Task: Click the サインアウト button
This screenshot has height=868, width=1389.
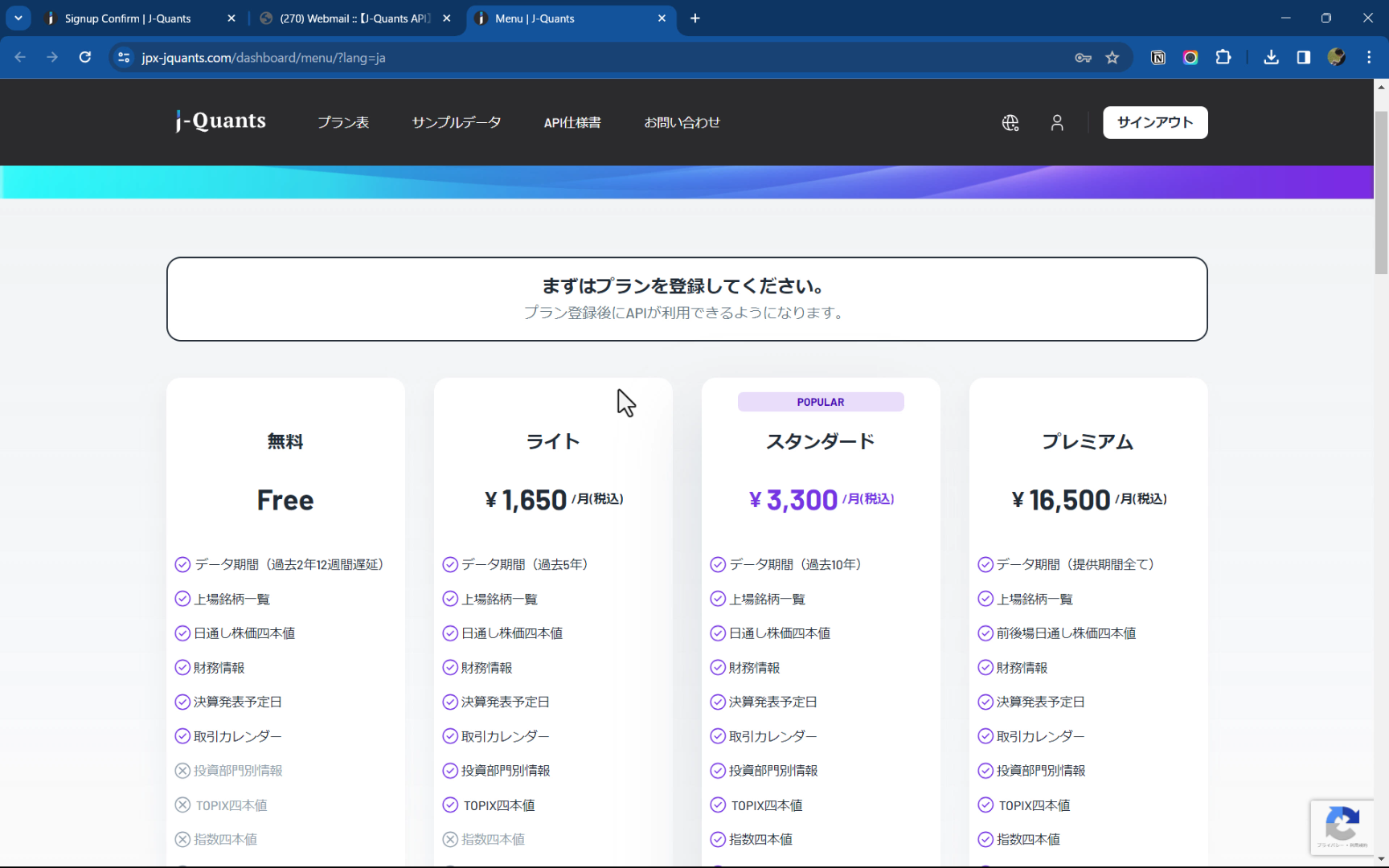Action: 1155,122
